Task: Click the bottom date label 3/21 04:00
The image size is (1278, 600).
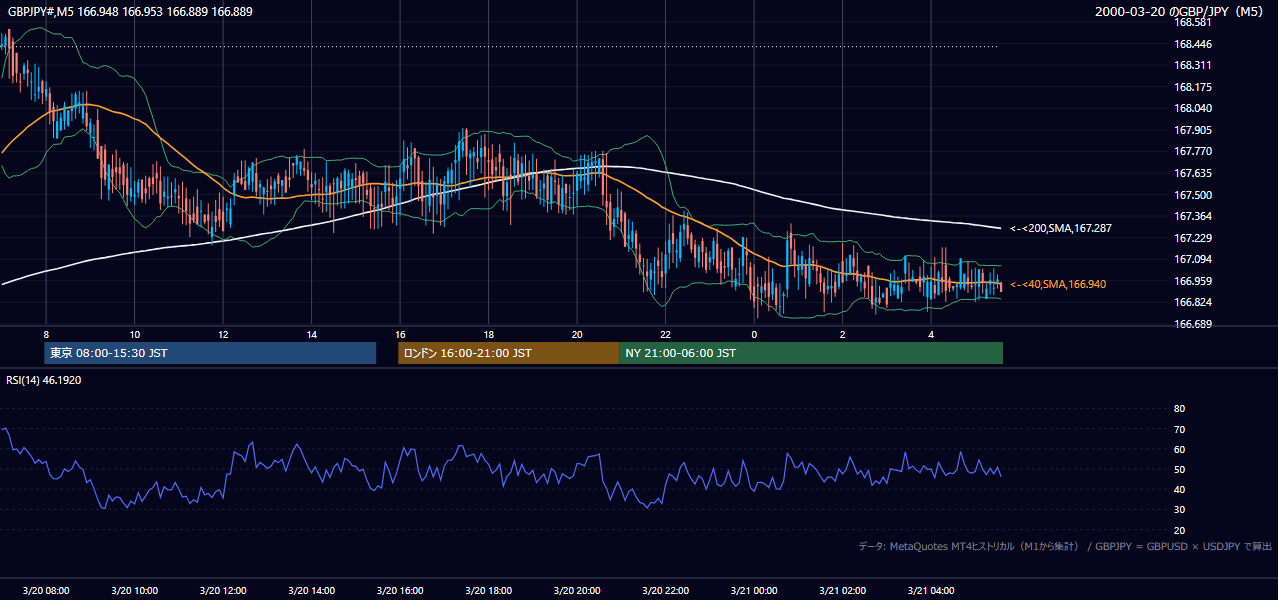Action: (x=931, y=591)
